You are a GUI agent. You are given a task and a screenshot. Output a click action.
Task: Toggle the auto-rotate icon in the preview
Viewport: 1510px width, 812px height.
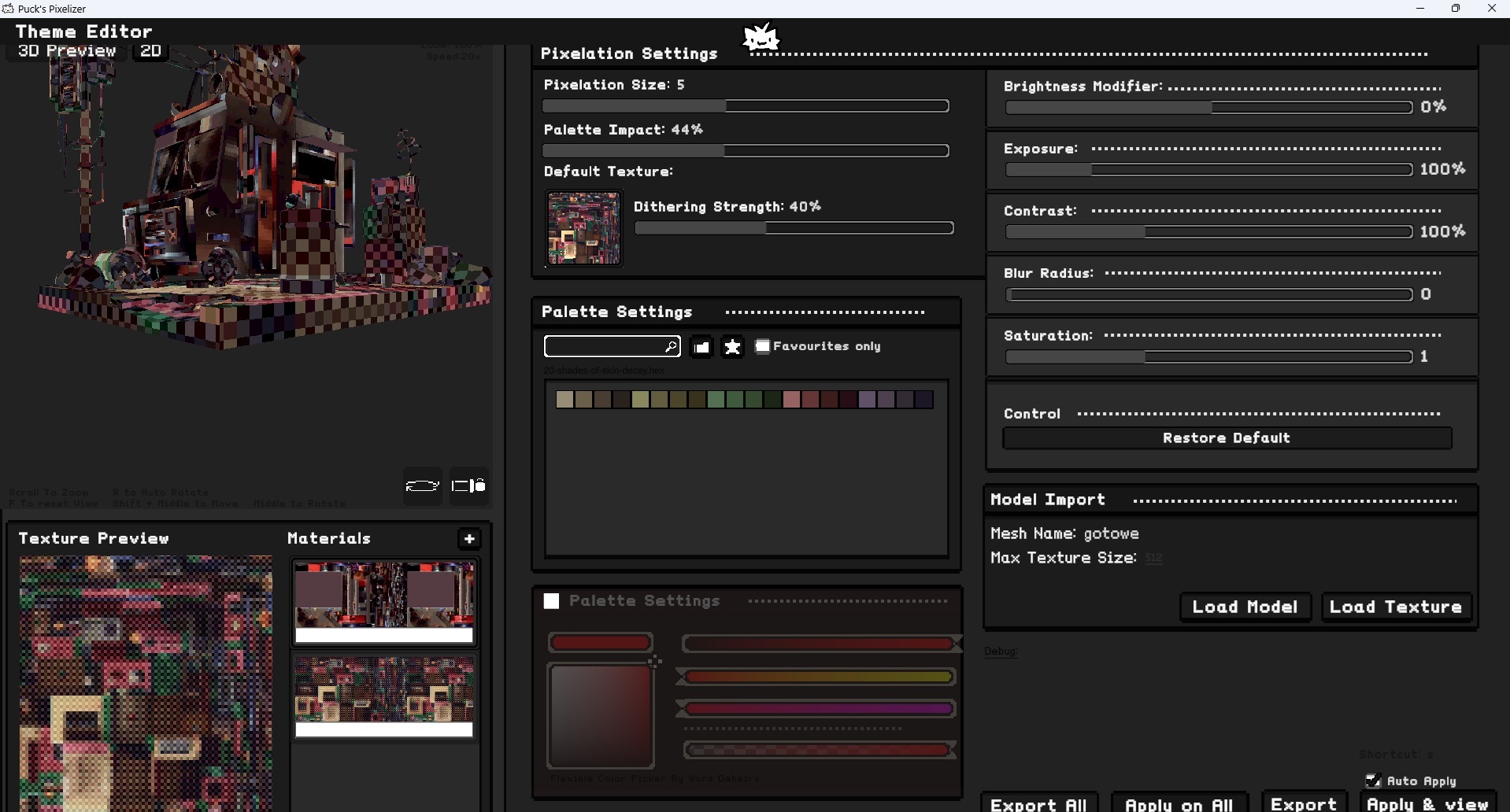422,485
